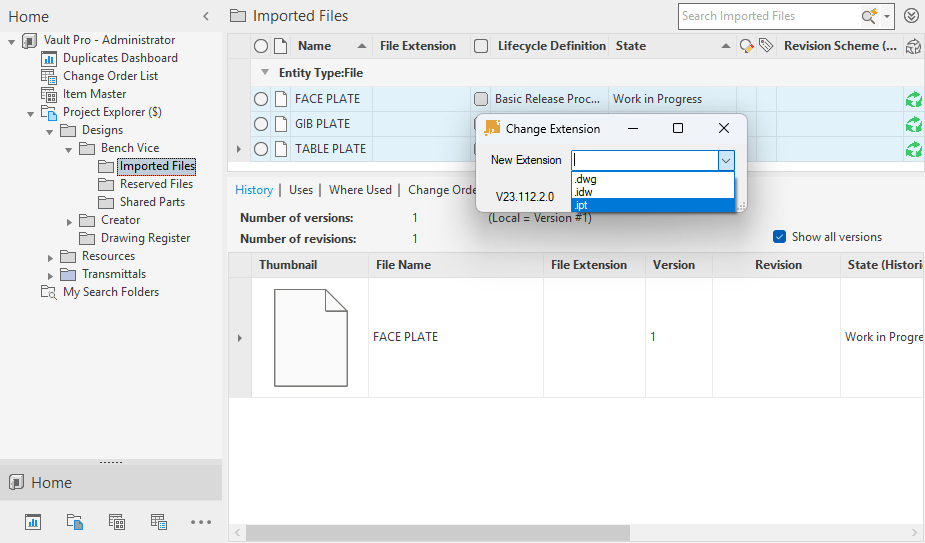This screenshot has height=543, width=925.
Task: Toggle Show all versions checkbox
Action: tap(779, 237)
